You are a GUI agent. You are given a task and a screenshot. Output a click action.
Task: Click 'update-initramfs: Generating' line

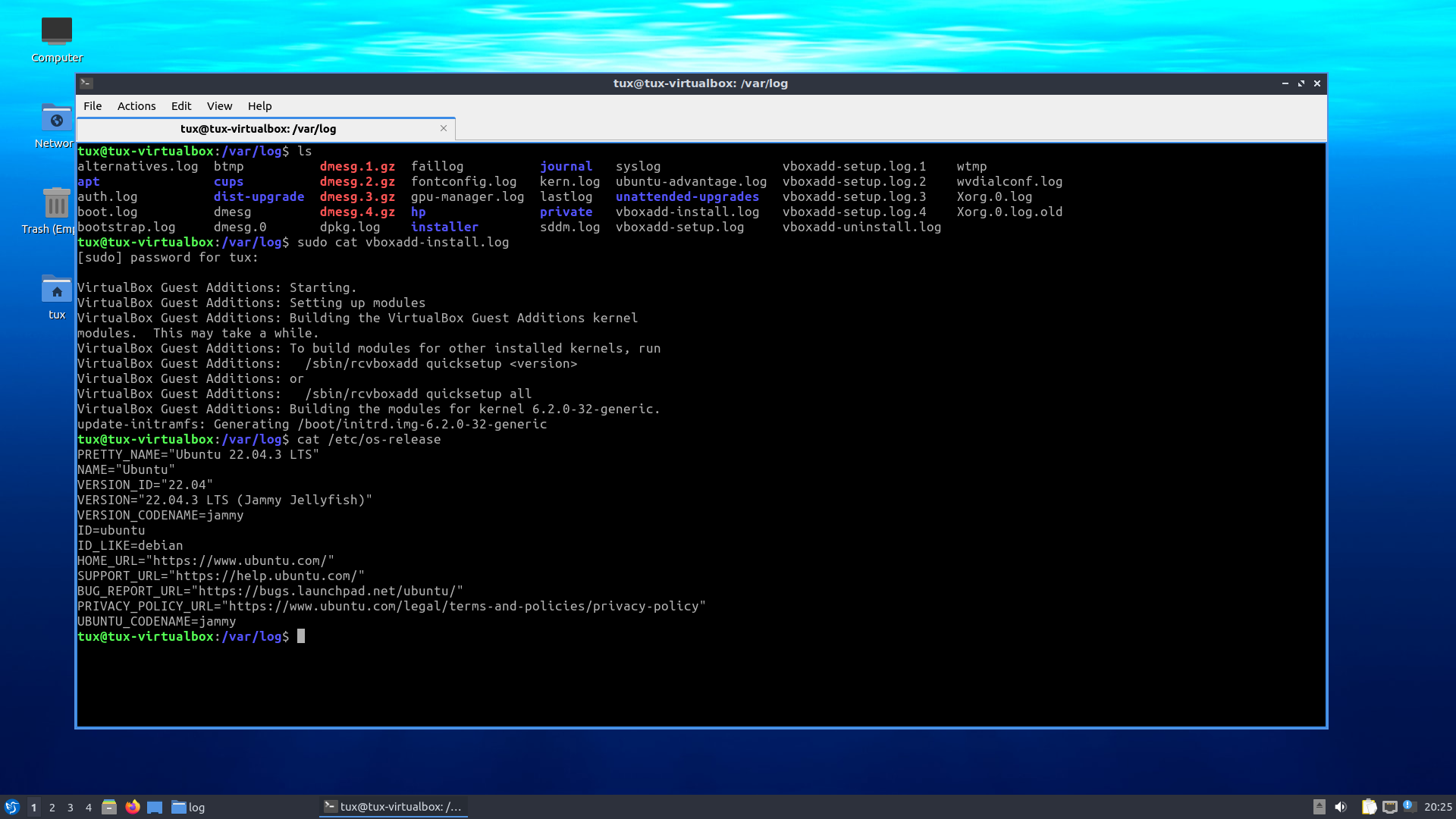point(312,424)
